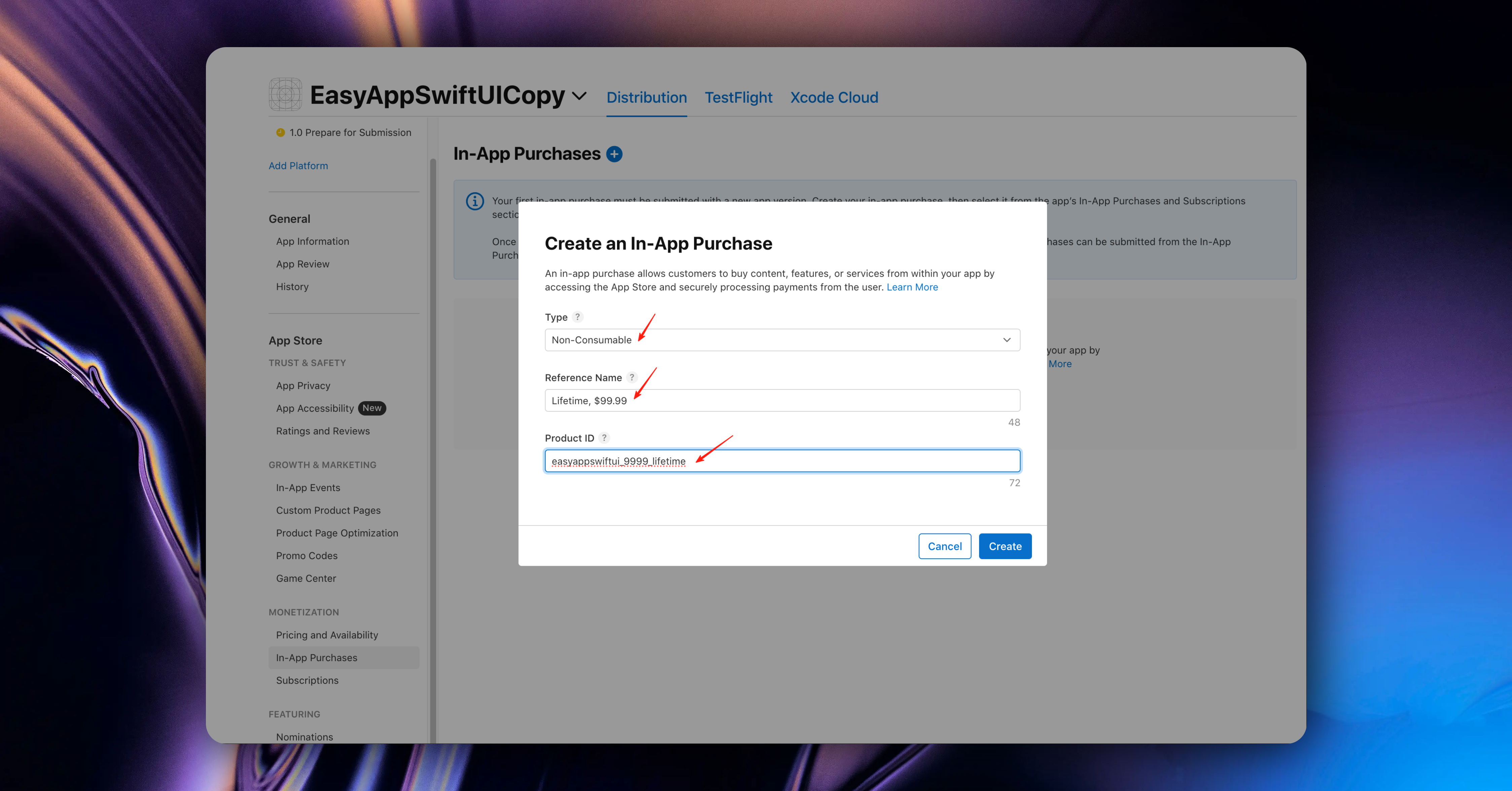The image size is (1512, 791).
Task: Click the Reference Name help question mark icon
Action: [632, 378]
